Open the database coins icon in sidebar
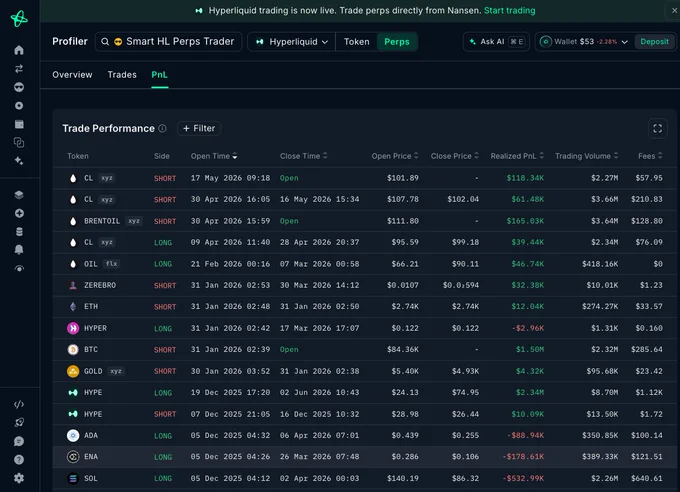The width and height of the screenshot is (680, 492). [x=19, y=231]
